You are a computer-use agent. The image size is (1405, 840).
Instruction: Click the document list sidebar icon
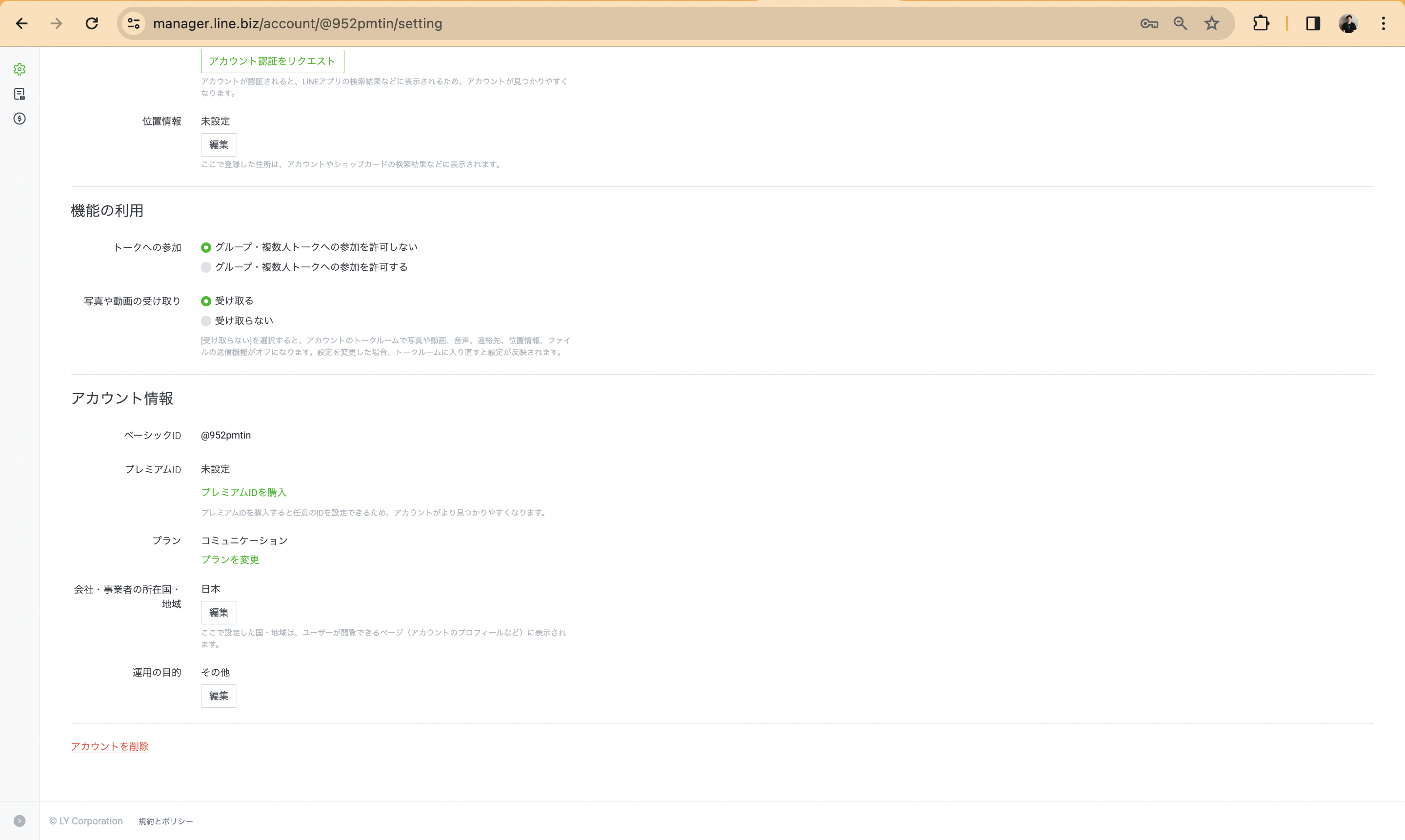(x=19, y=94)
